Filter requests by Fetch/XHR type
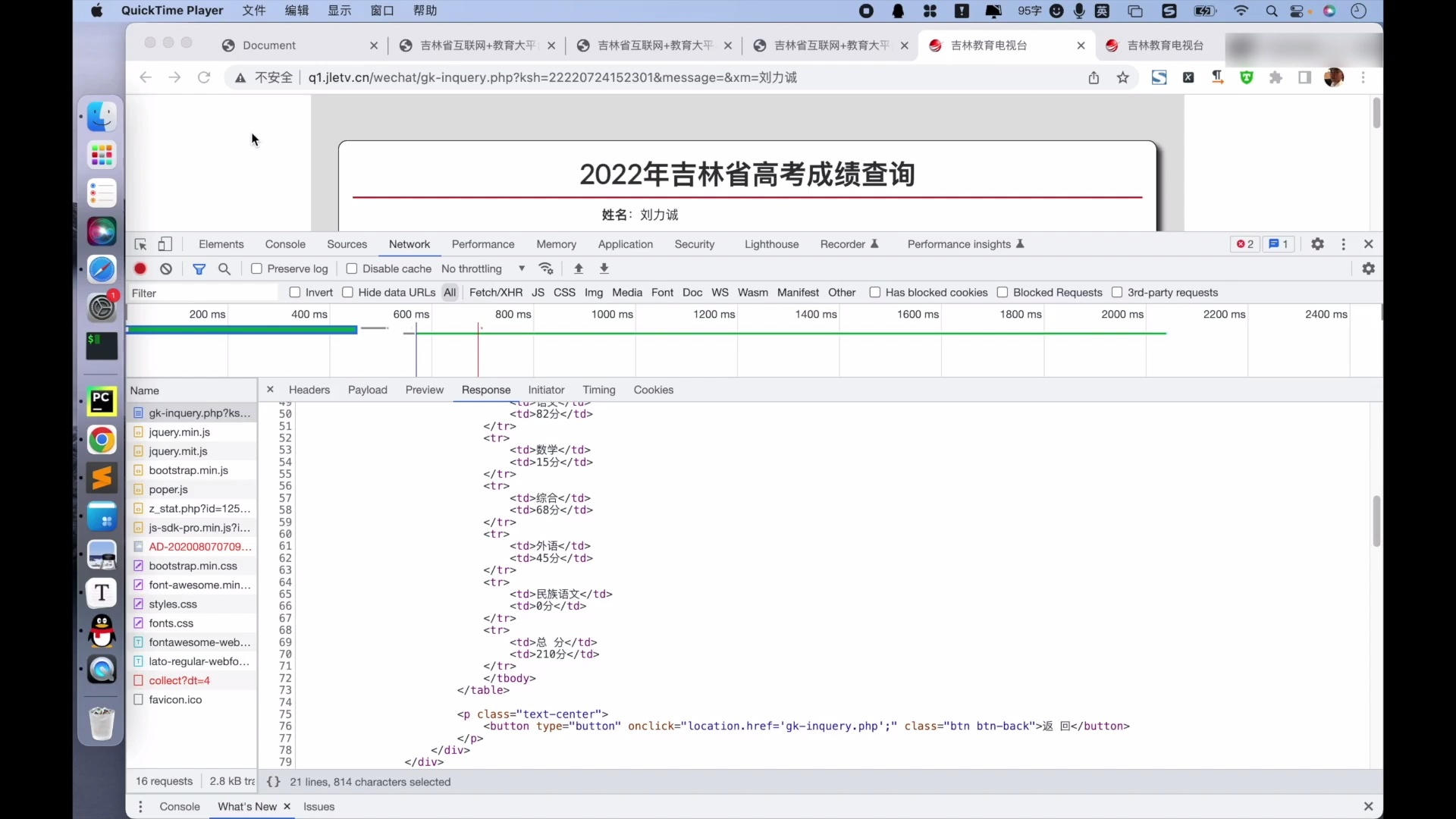The height and width of the screenshot is (819, 1456). coord(495,293)
